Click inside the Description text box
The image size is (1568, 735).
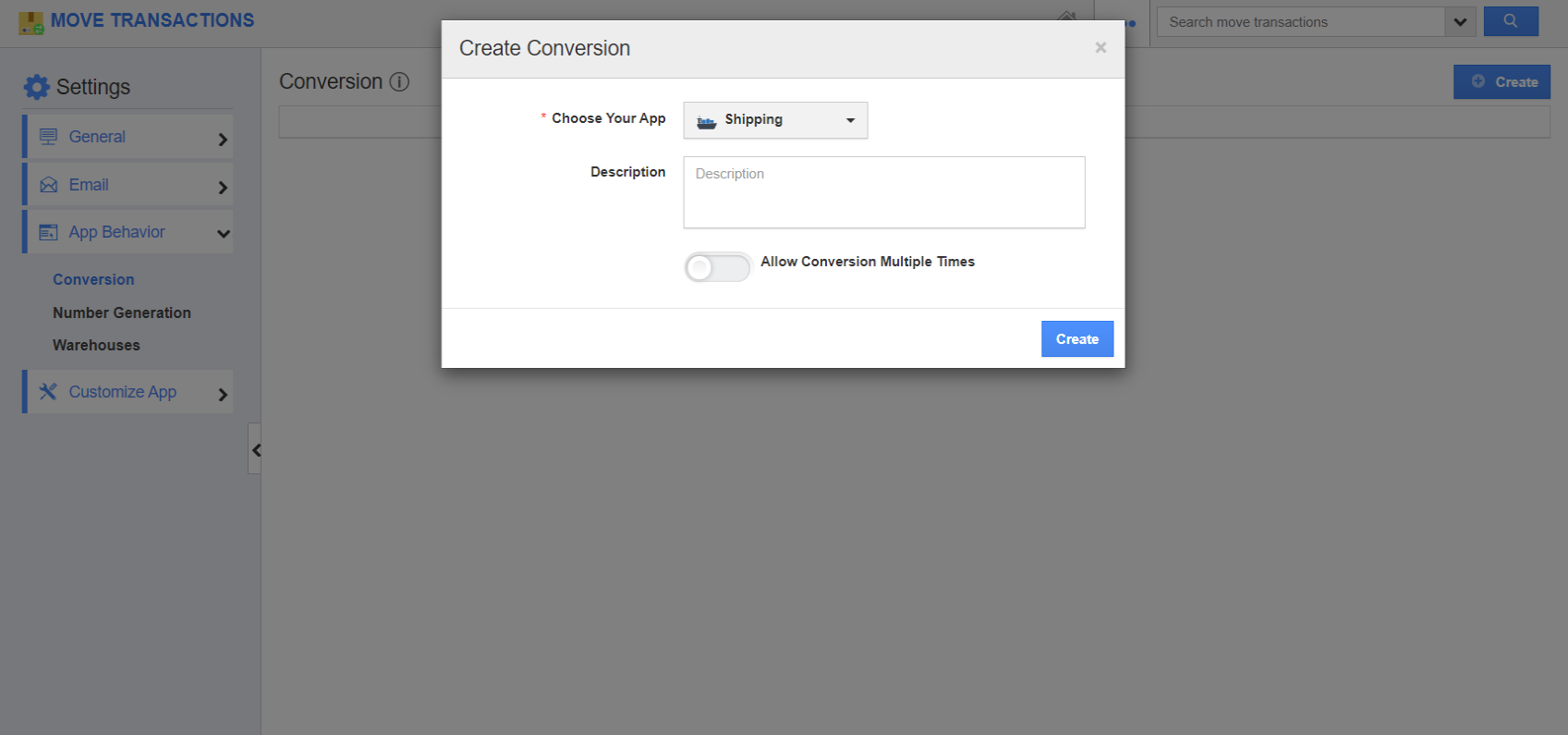coord(882,192)
